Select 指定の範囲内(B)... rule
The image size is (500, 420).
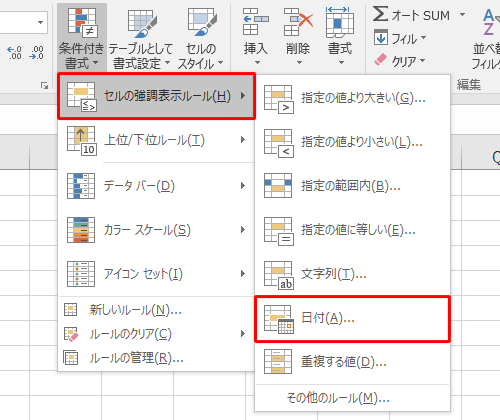353,186
